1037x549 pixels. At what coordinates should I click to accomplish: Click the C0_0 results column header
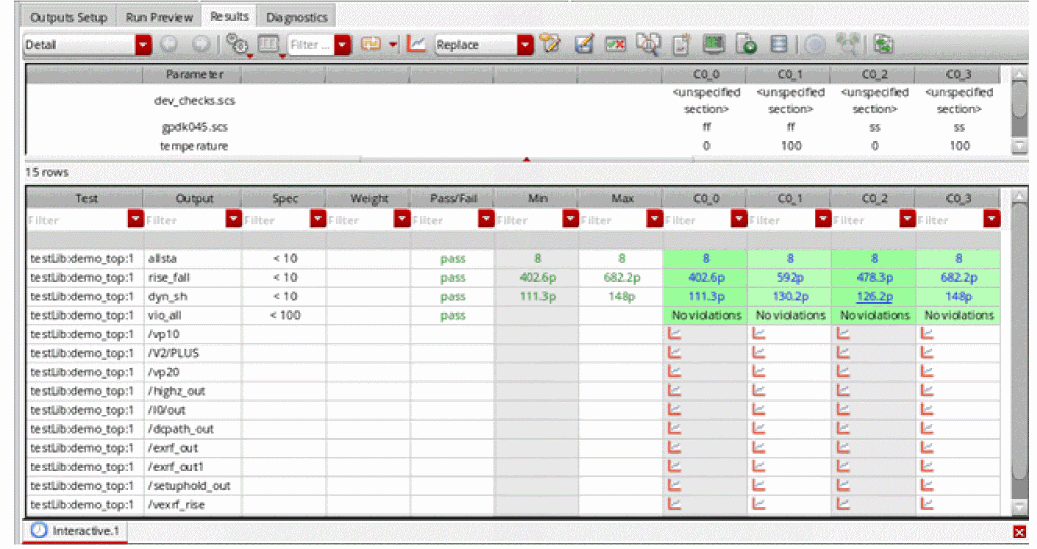[706, 198]
